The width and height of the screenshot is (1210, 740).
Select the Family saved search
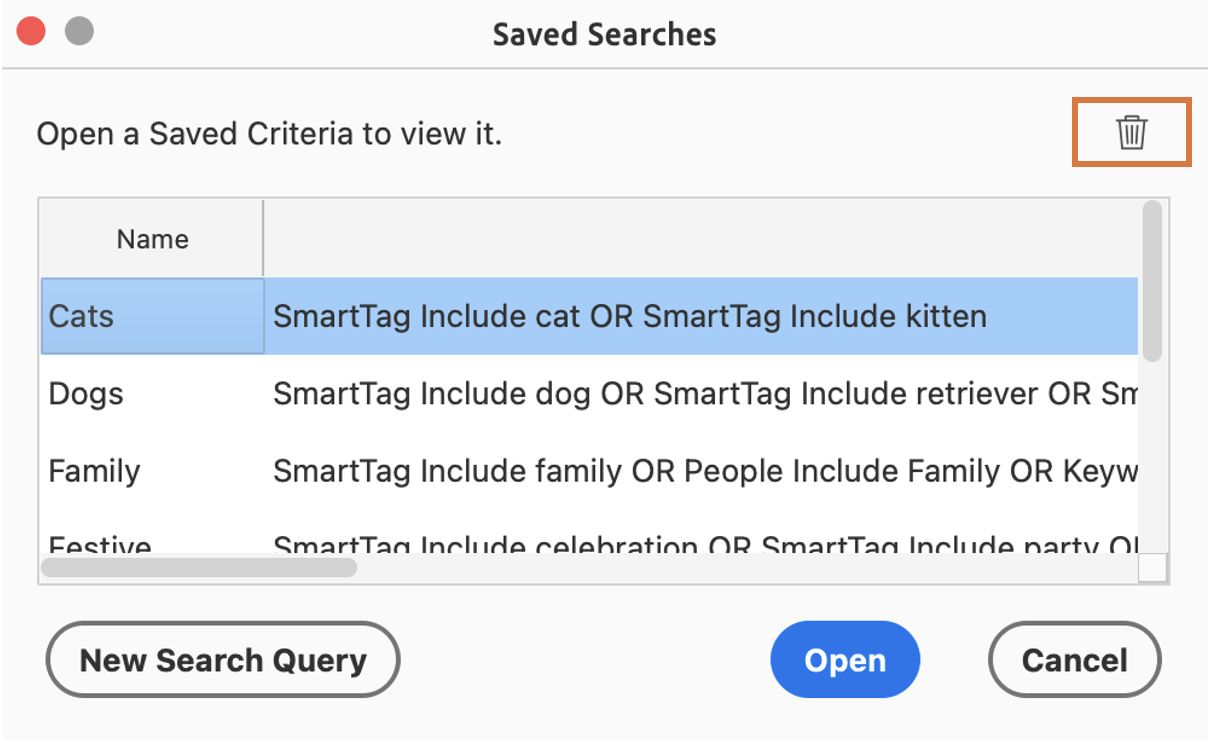click(94, 471)
